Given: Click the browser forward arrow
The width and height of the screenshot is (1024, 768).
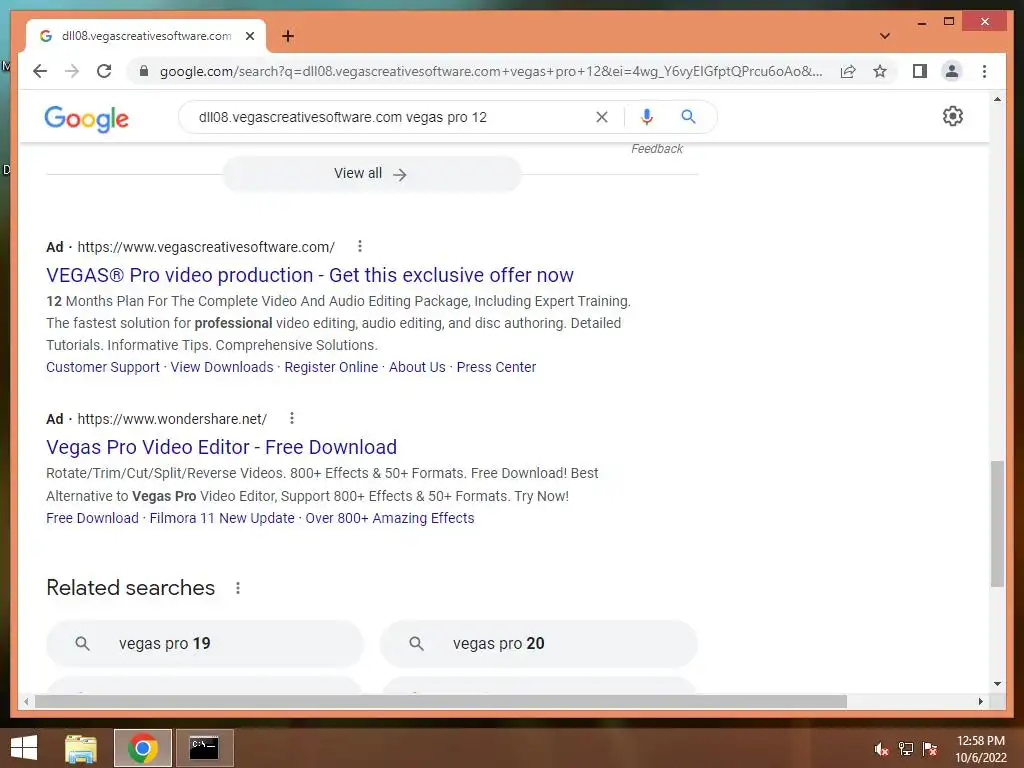Looking at the screenshot, I should pyautogui.click(x=72, y=71).
